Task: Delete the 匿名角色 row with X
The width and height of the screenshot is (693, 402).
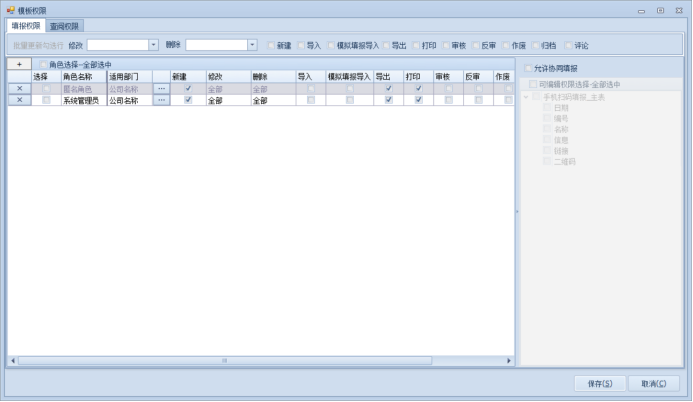Action: tap(19, 89)
